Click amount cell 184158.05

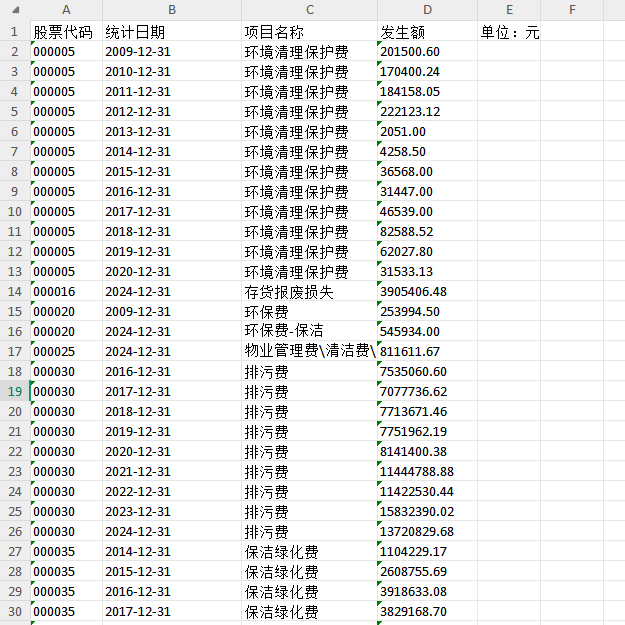(427, 91)
